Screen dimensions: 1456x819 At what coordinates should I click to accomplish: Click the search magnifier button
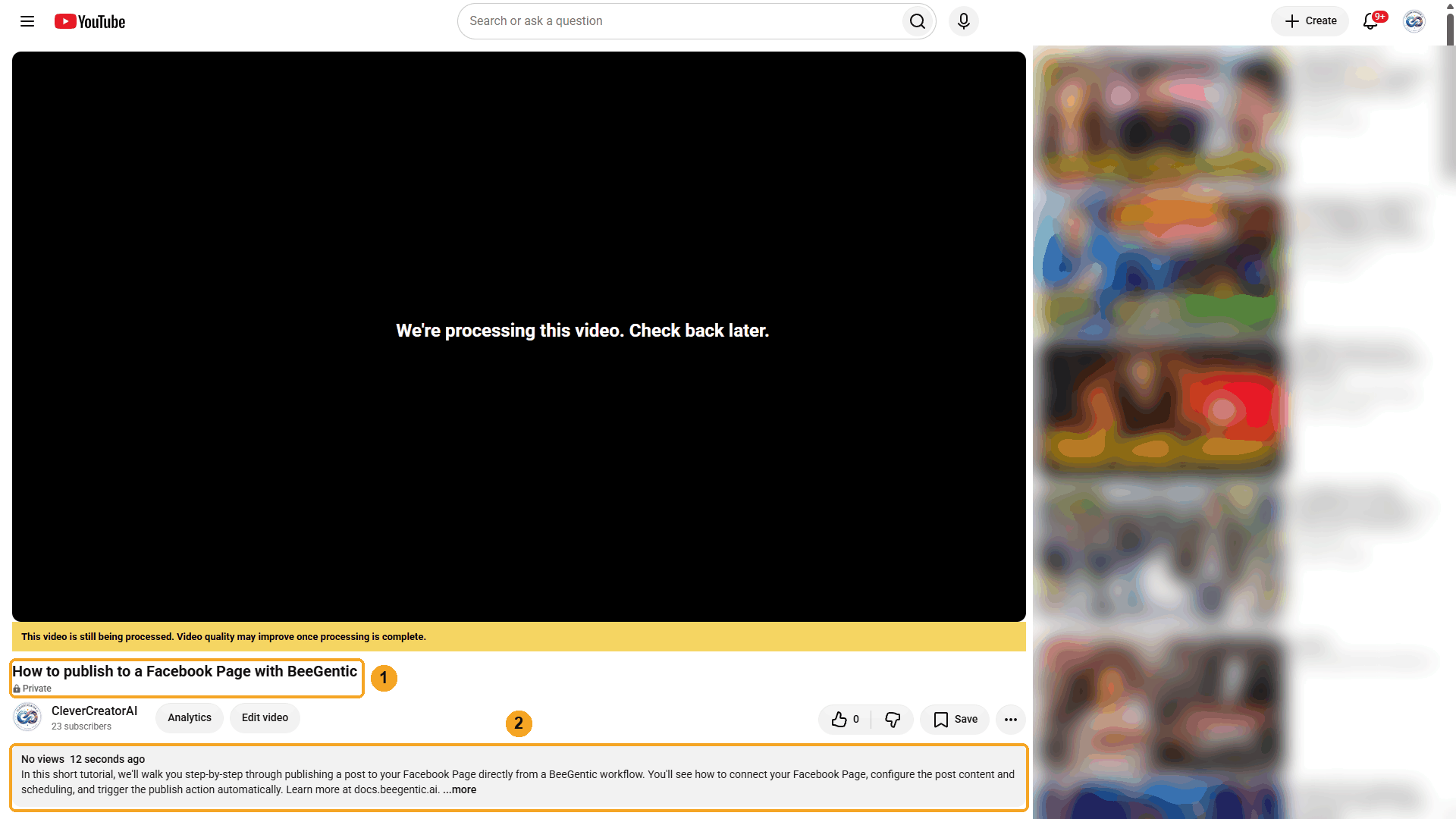[918, 21]
